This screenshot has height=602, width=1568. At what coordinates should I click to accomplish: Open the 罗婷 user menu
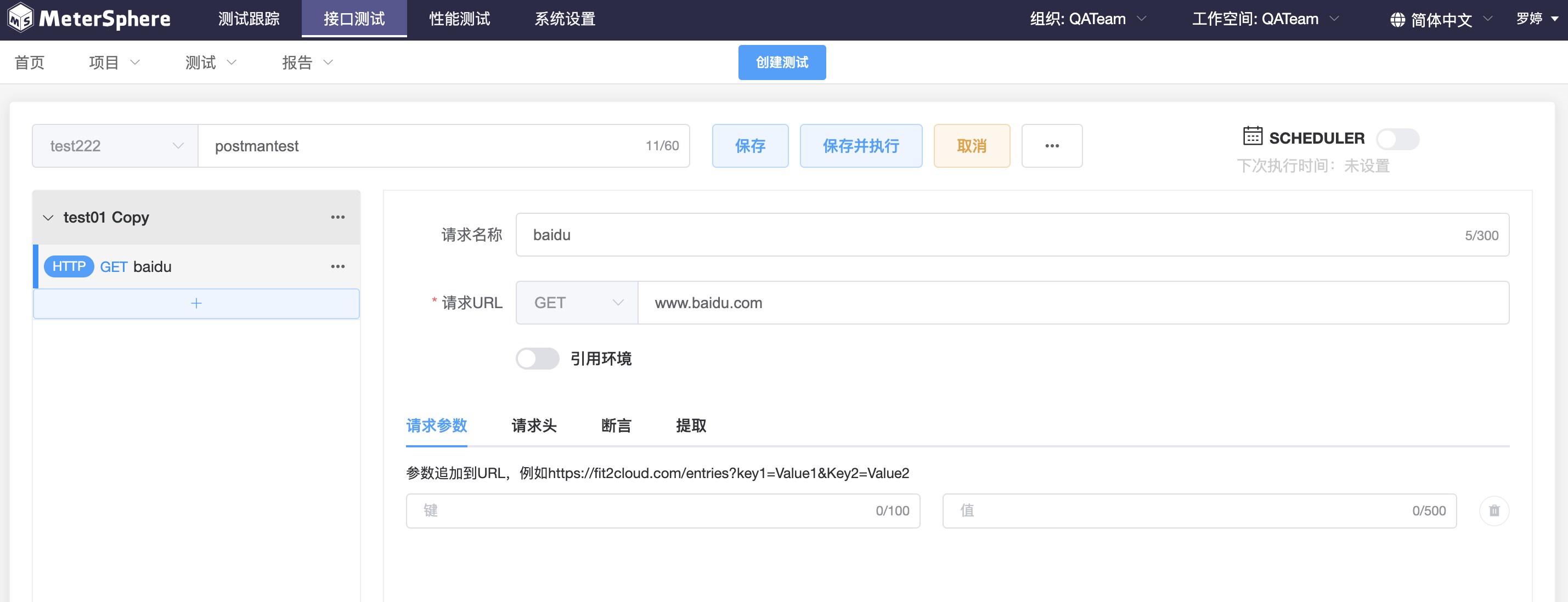point(1537,19)
